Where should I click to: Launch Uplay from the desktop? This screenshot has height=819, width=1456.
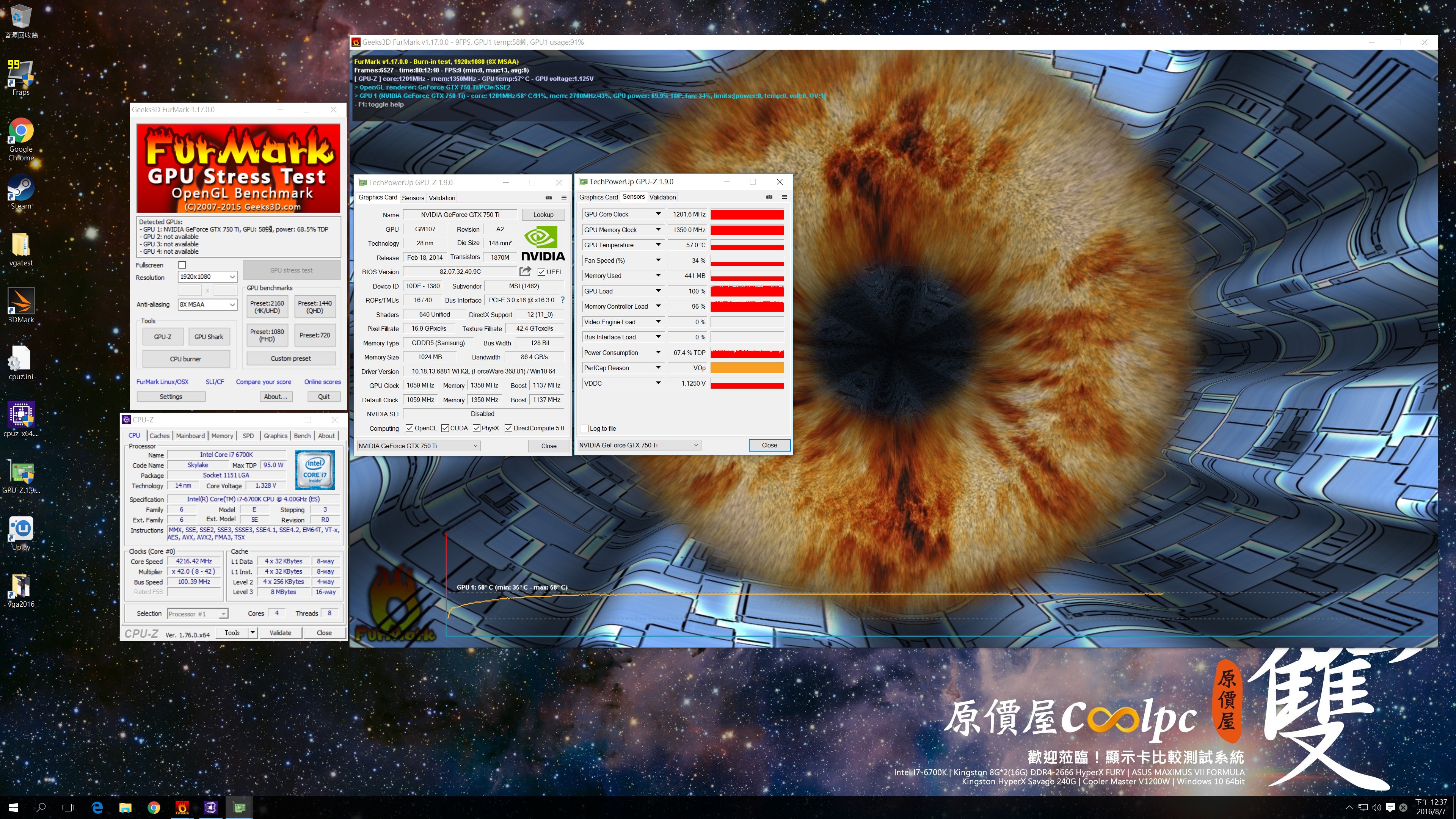point(21,533)
